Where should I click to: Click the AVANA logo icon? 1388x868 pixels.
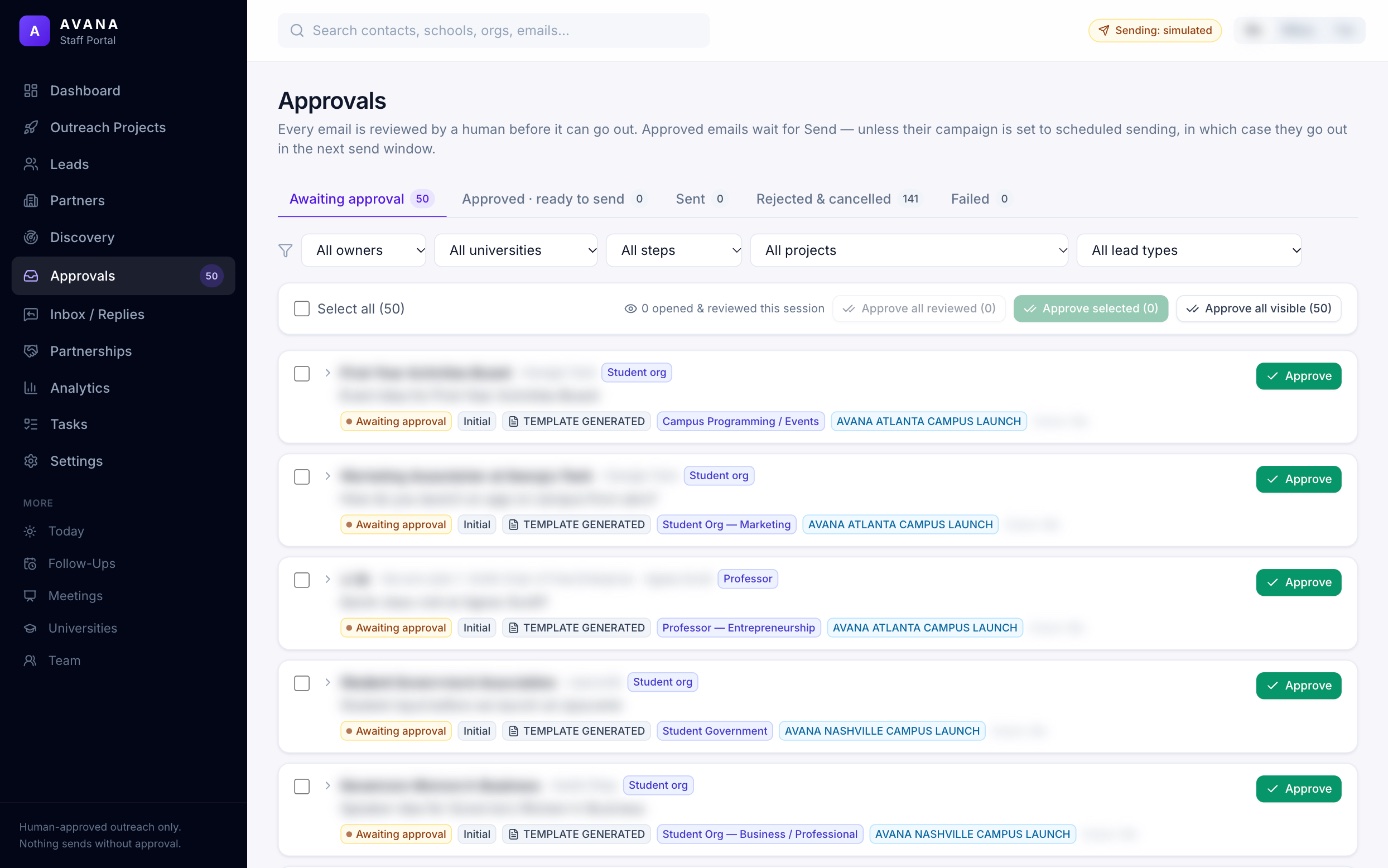[x=34, y=31]
